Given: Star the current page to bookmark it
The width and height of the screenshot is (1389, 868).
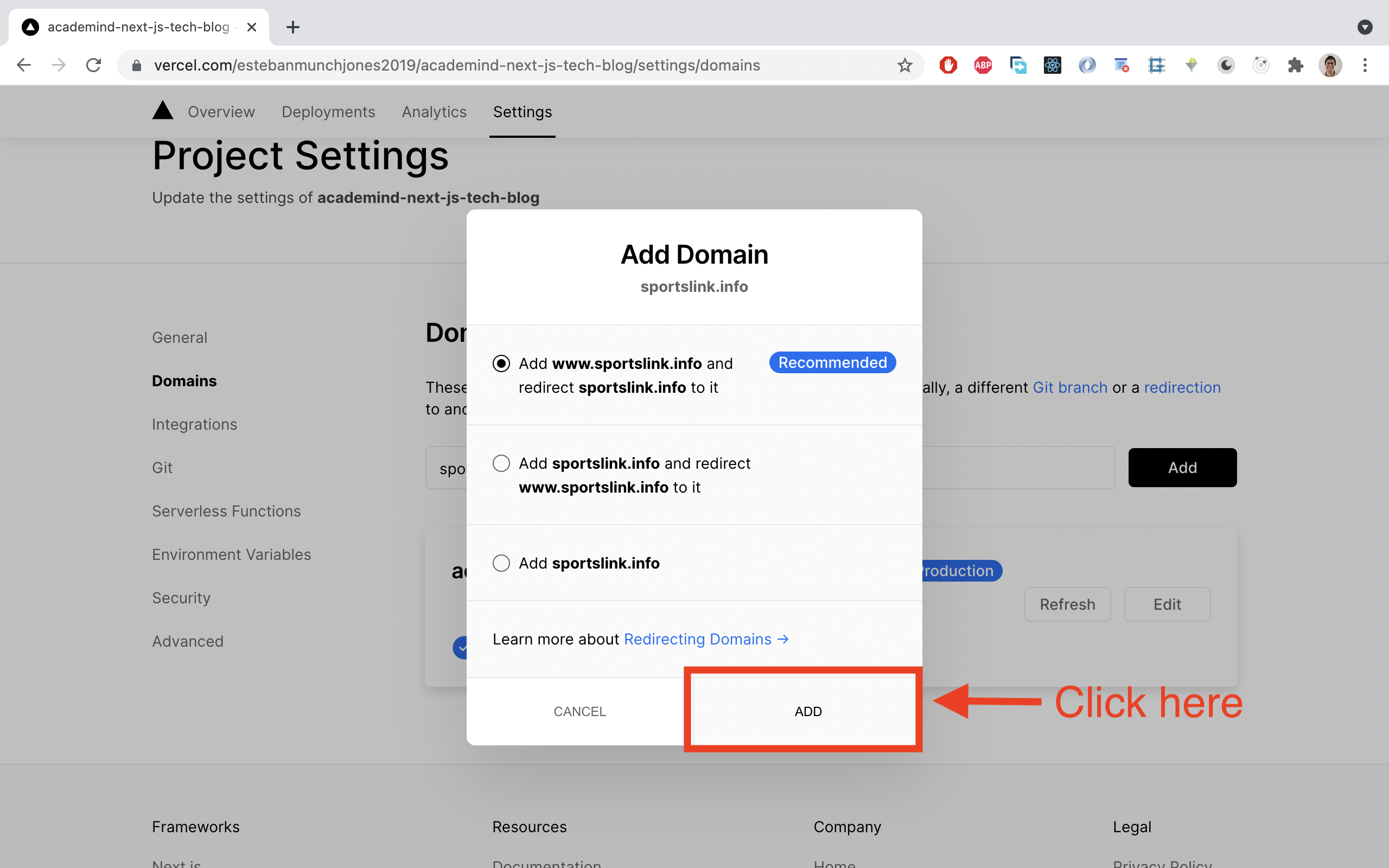Looking at the screenshot, I should pos(904,65).
